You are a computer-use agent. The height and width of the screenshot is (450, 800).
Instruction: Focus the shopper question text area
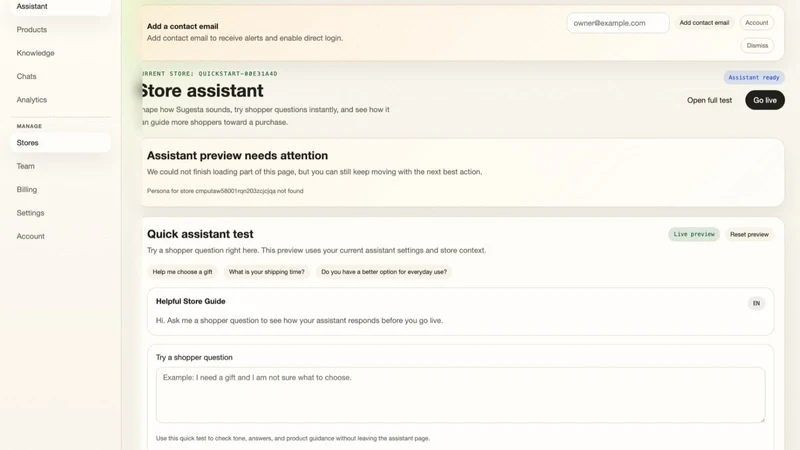(460, 395)
